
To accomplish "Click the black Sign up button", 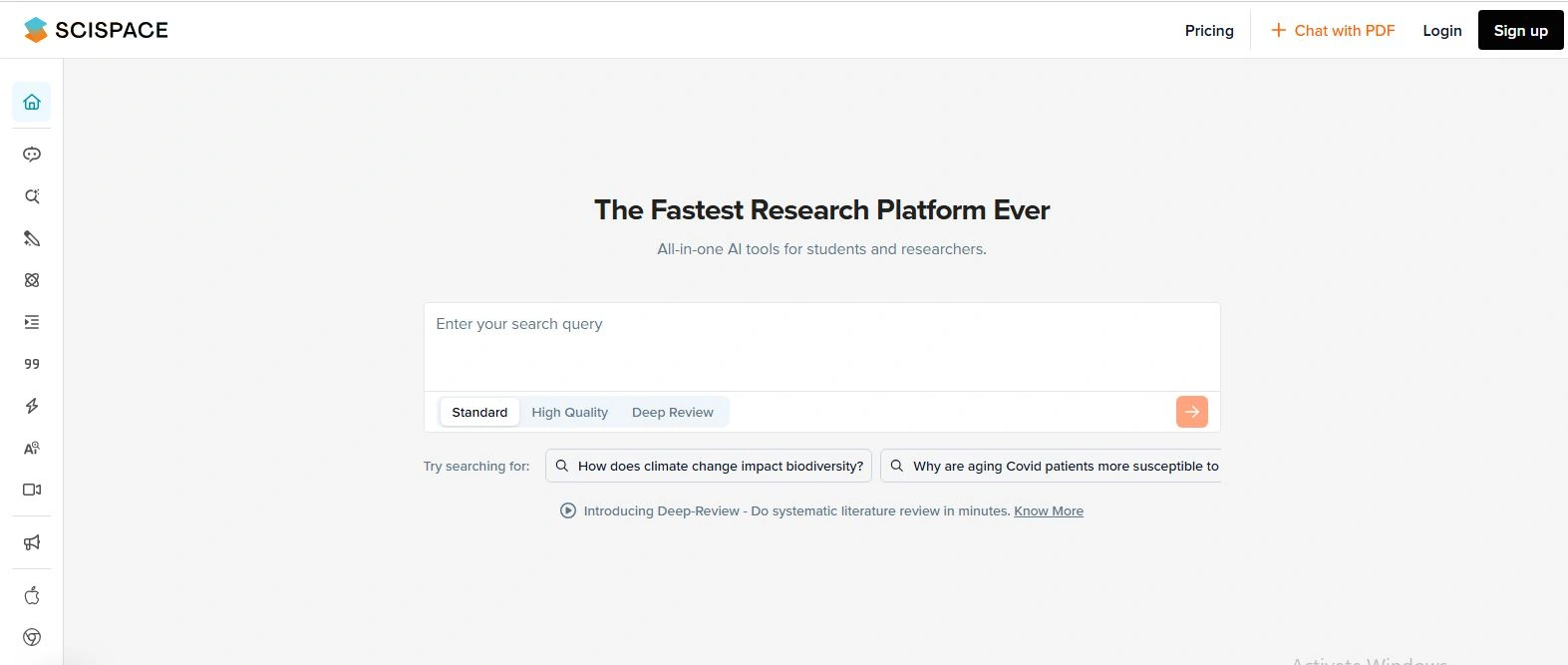I will [x=1520, y=31].
